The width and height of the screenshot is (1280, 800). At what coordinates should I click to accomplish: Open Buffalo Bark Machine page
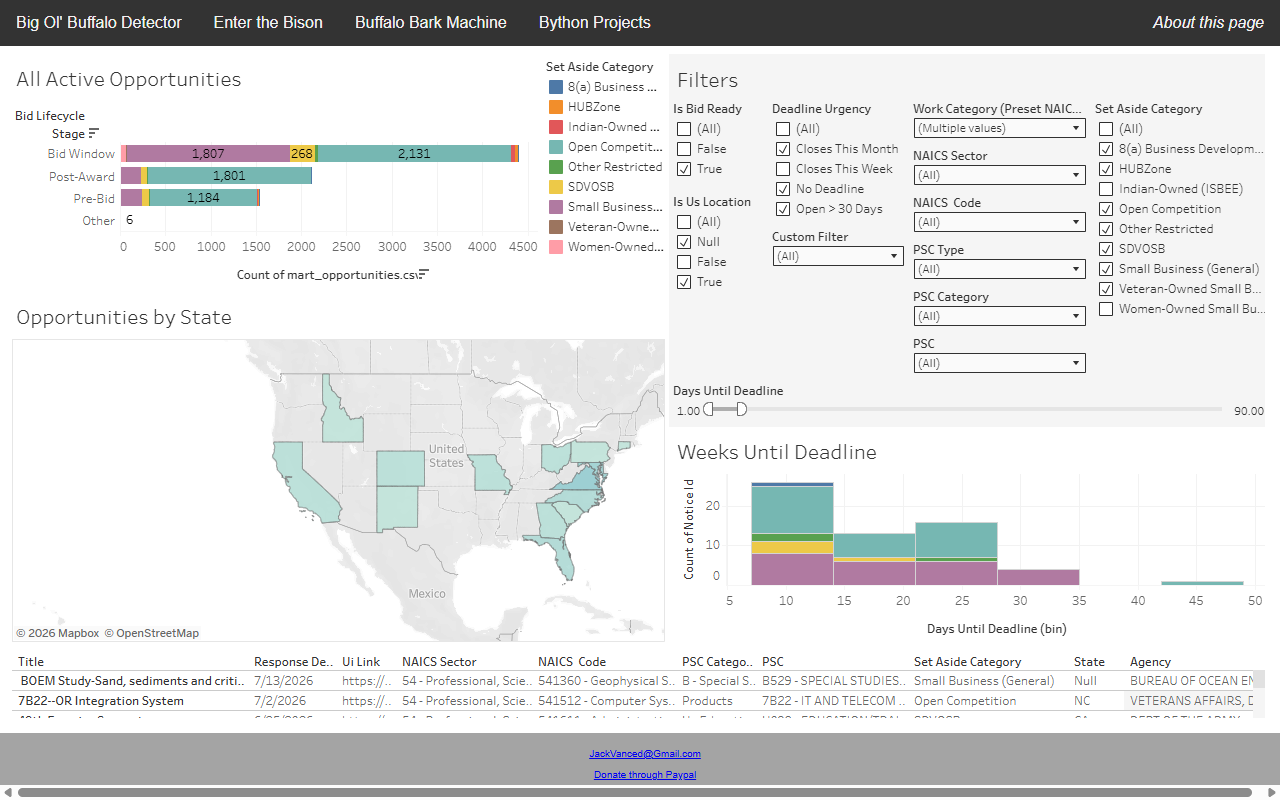point(431,22)
